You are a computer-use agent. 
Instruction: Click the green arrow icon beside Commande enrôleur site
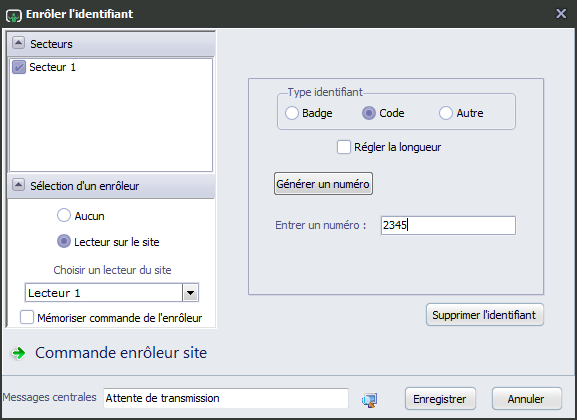pos(18,353)
